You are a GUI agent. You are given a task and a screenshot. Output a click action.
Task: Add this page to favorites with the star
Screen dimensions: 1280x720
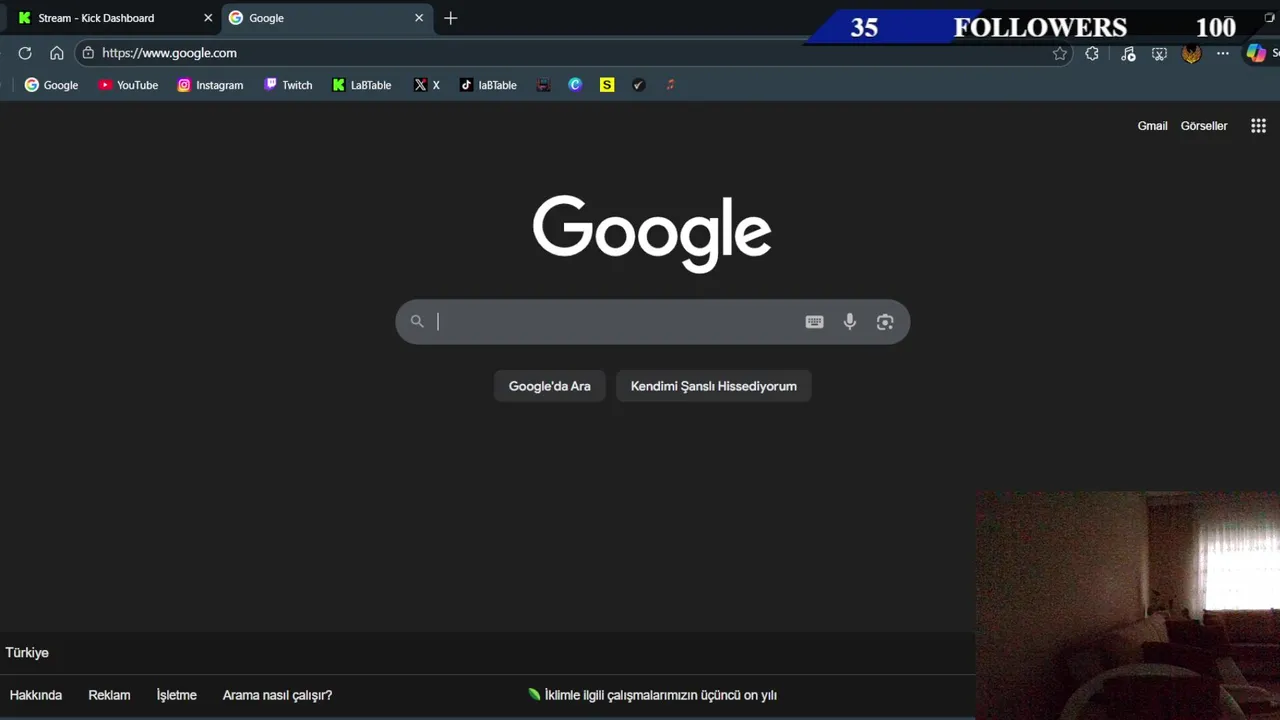[1060, 54]
